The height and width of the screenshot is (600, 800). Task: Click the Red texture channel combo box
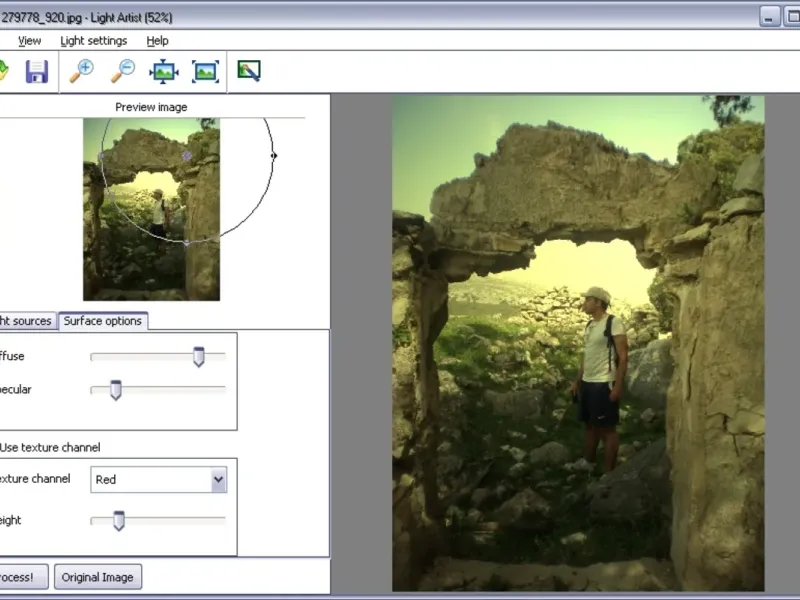pos(150,480)
